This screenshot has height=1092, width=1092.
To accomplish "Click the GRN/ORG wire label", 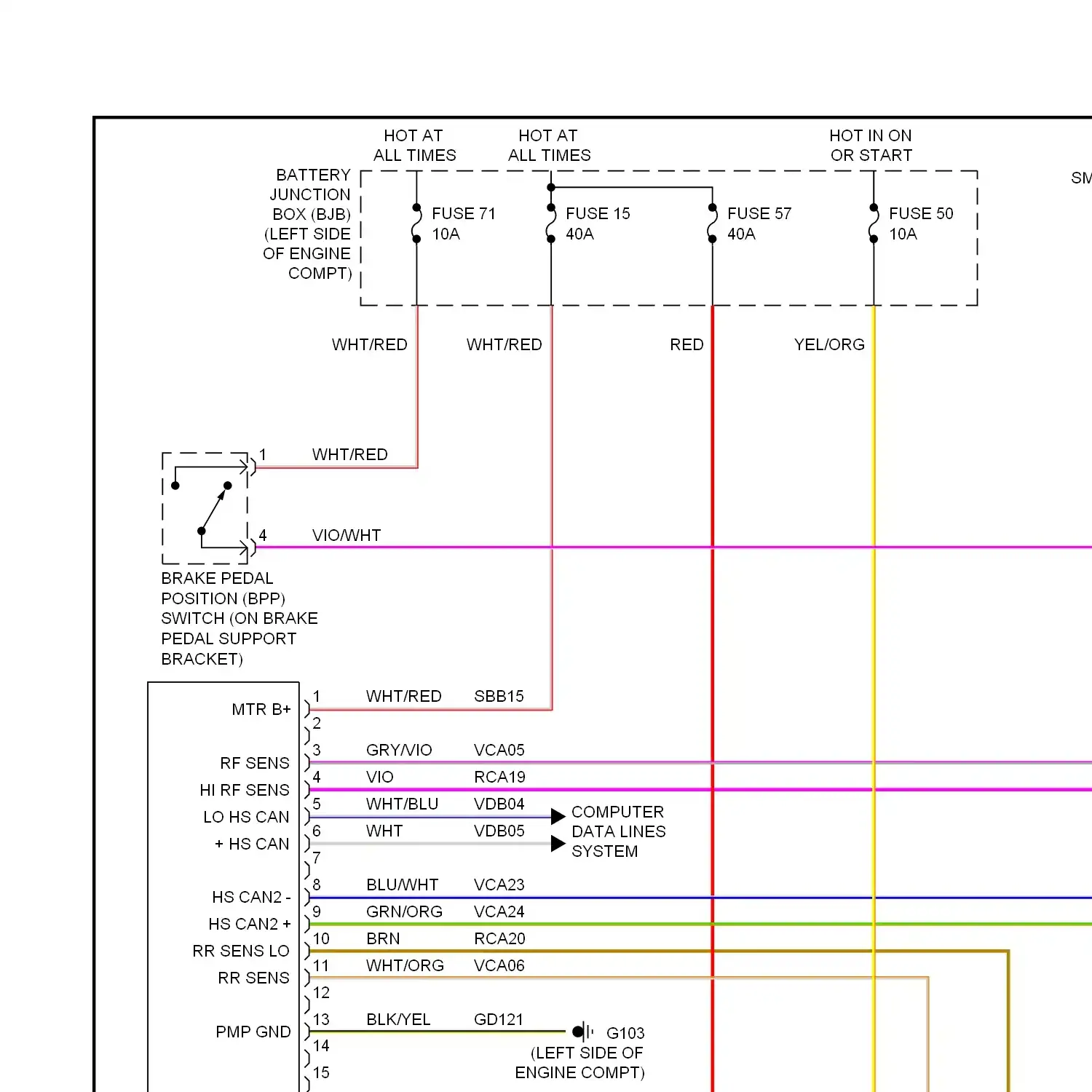I will tap(404, 911).
